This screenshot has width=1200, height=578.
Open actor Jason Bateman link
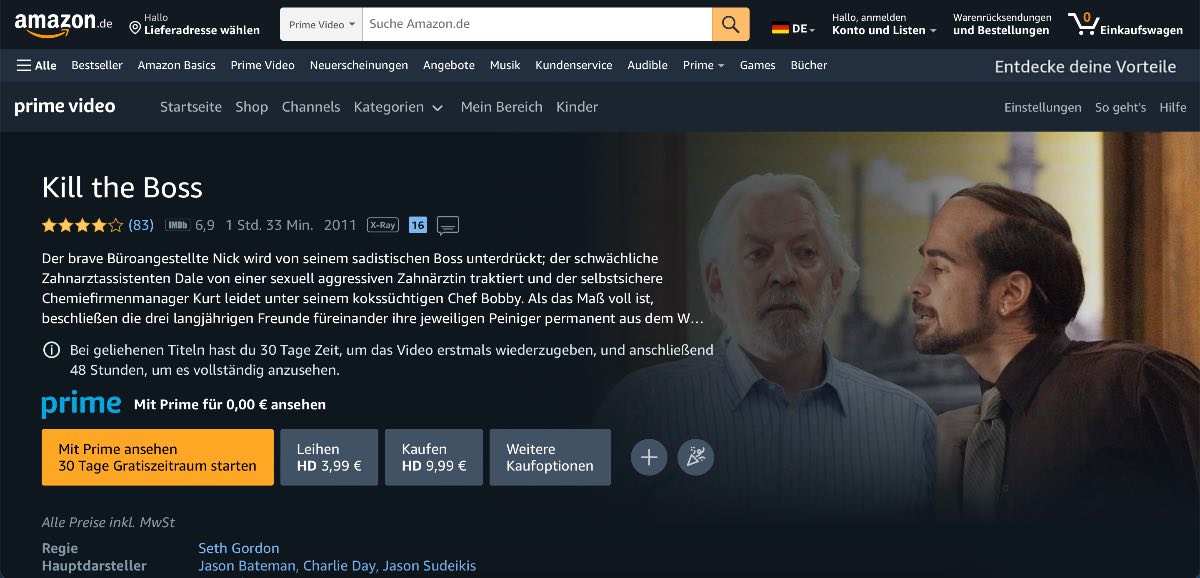pyautogui.click(x=247, y=566)
